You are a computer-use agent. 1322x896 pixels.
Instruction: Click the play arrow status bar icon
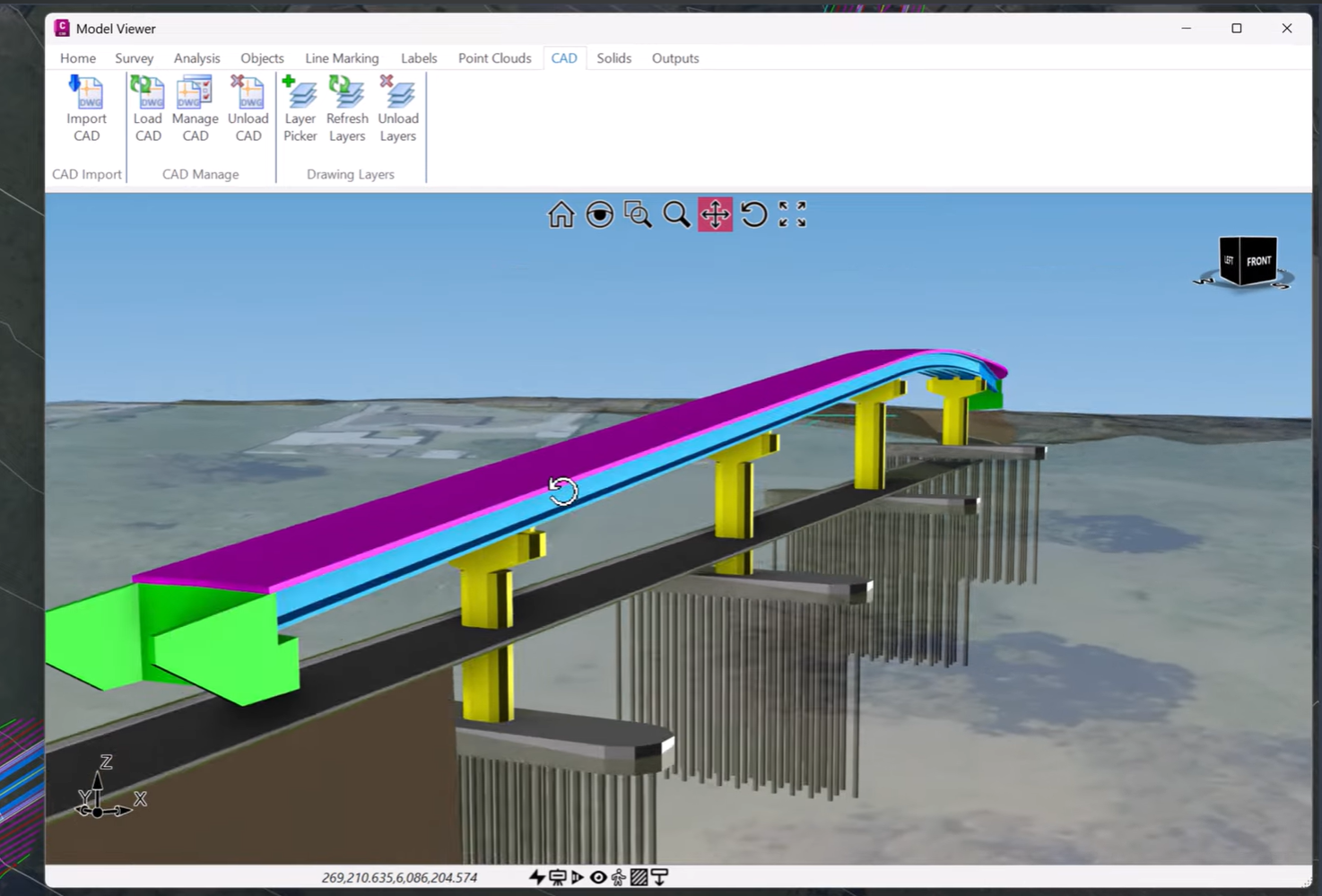coord(577,877)
